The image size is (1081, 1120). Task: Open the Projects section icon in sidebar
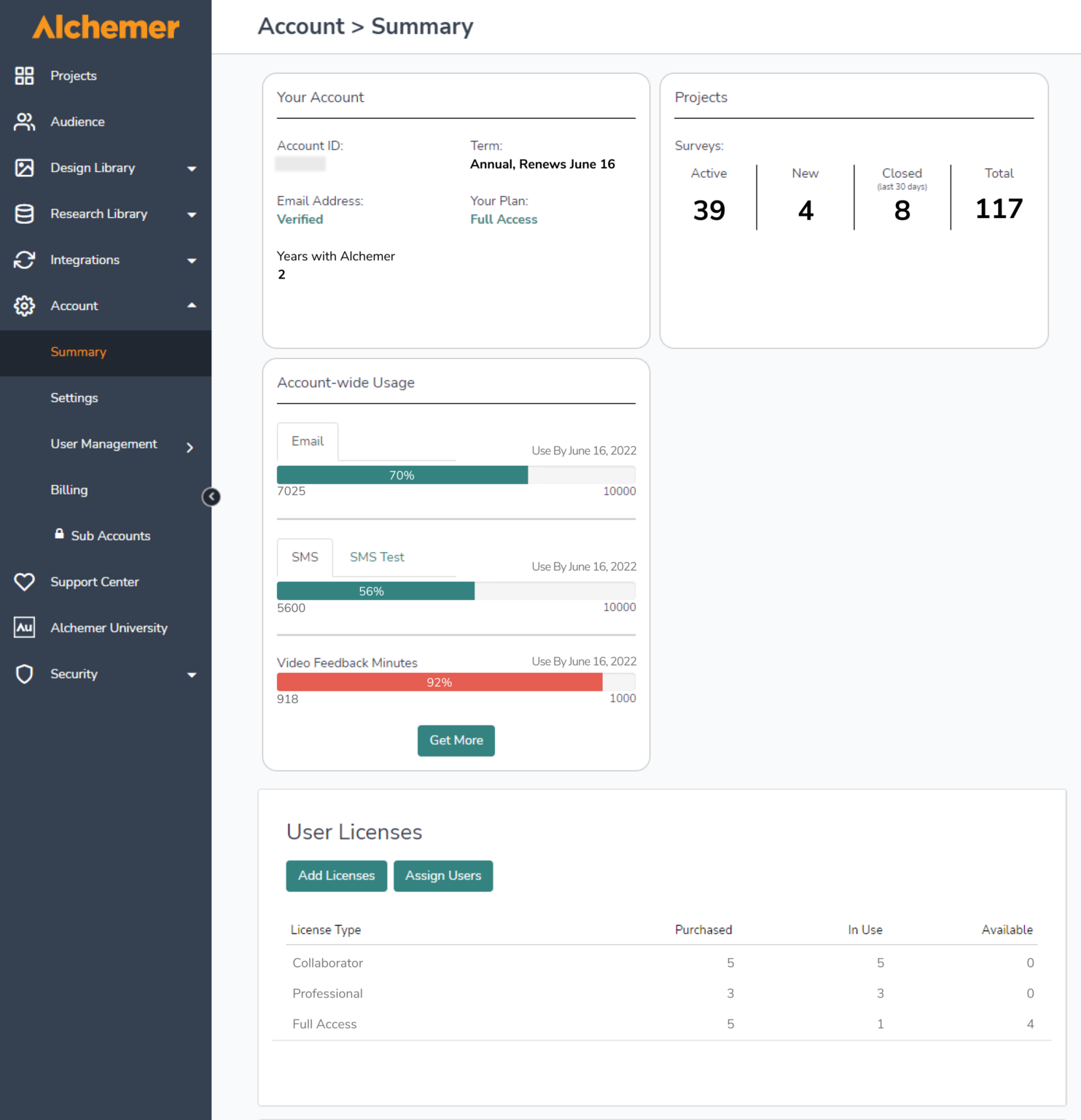tap(24, 75)
